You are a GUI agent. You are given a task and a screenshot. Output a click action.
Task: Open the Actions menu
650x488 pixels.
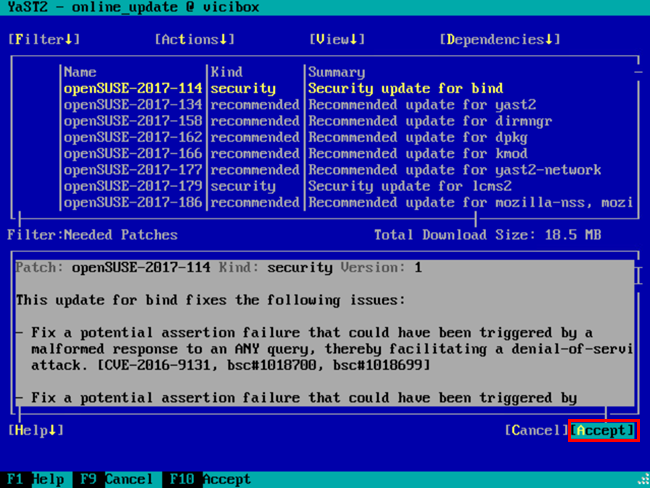pos(194,39)
